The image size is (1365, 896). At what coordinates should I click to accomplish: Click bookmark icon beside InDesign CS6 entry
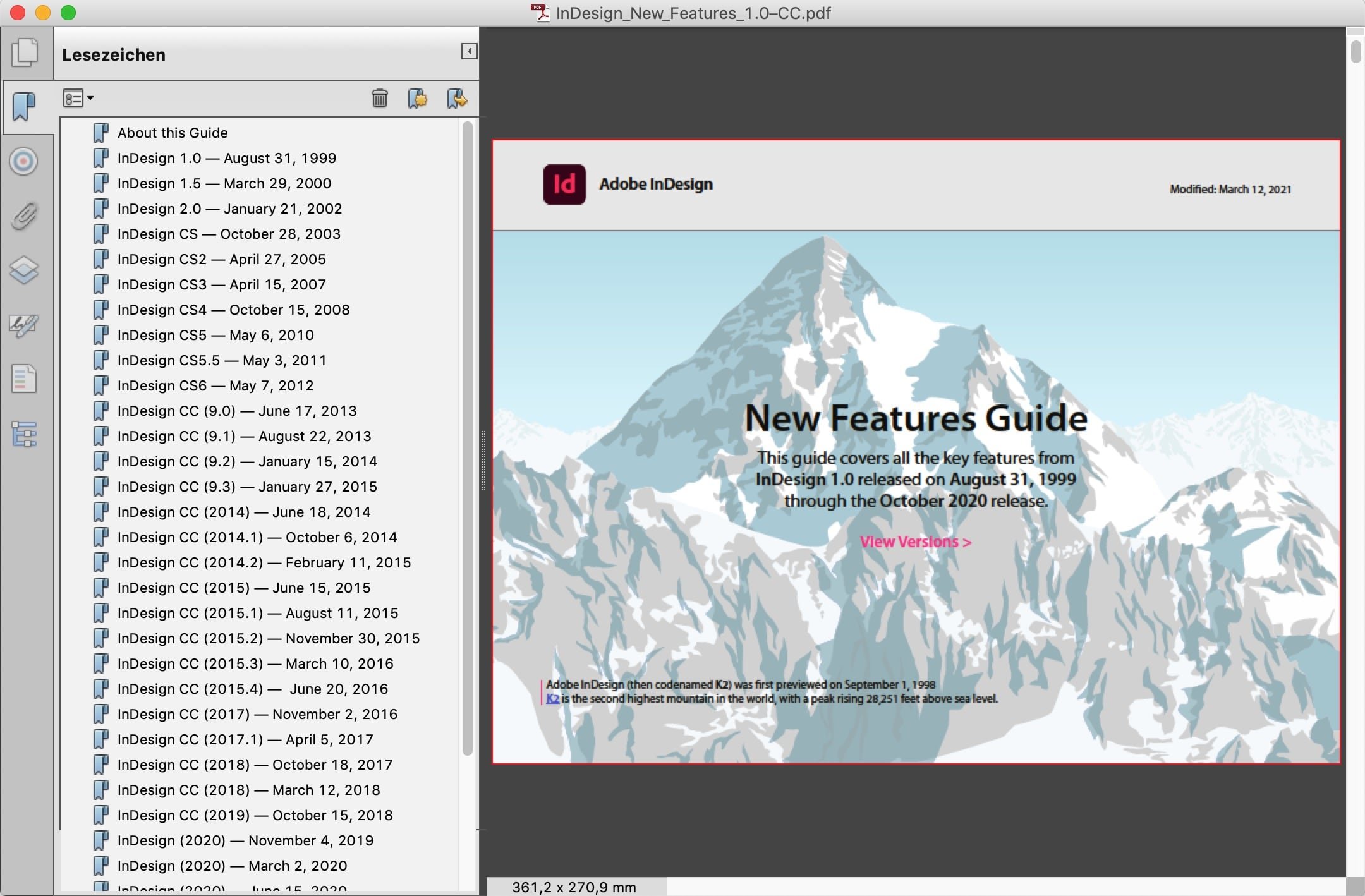point(101,385)
